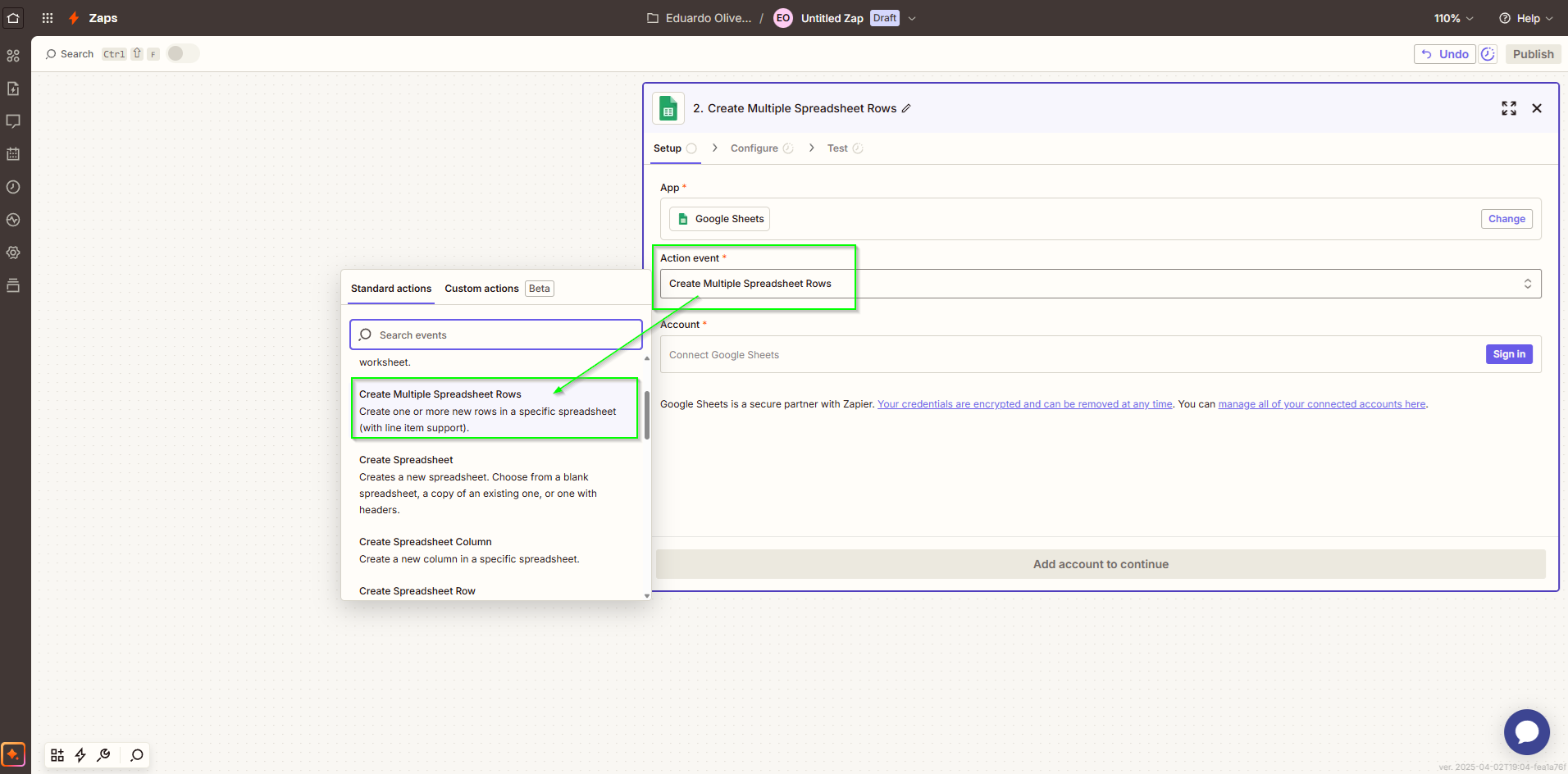Click Sign in to connect Google Sheets
Screen dimensions: 1568x774
pyautogui.click(x=1509, y=354)
